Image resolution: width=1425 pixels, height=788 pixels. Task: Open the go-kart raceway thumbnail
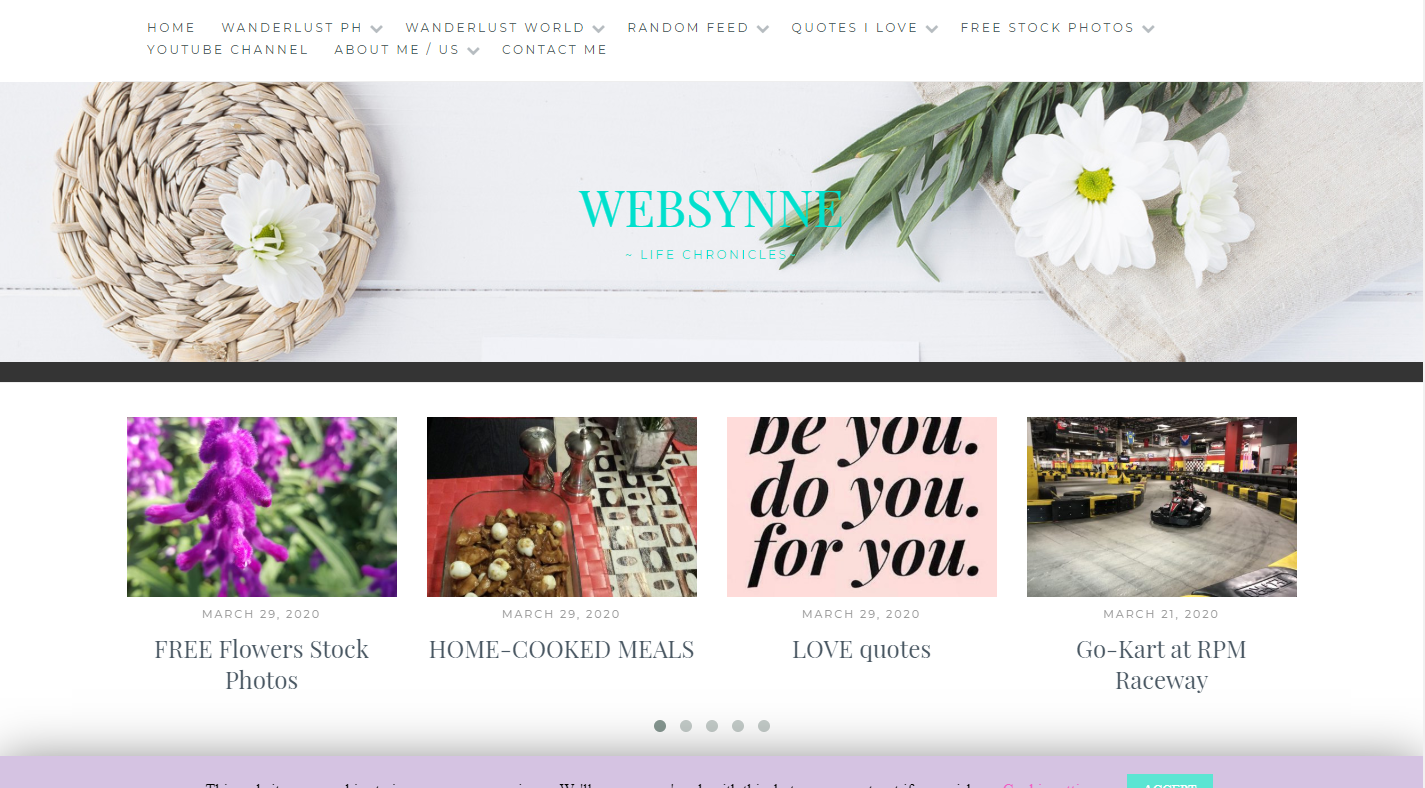[x=1162, y=507]
